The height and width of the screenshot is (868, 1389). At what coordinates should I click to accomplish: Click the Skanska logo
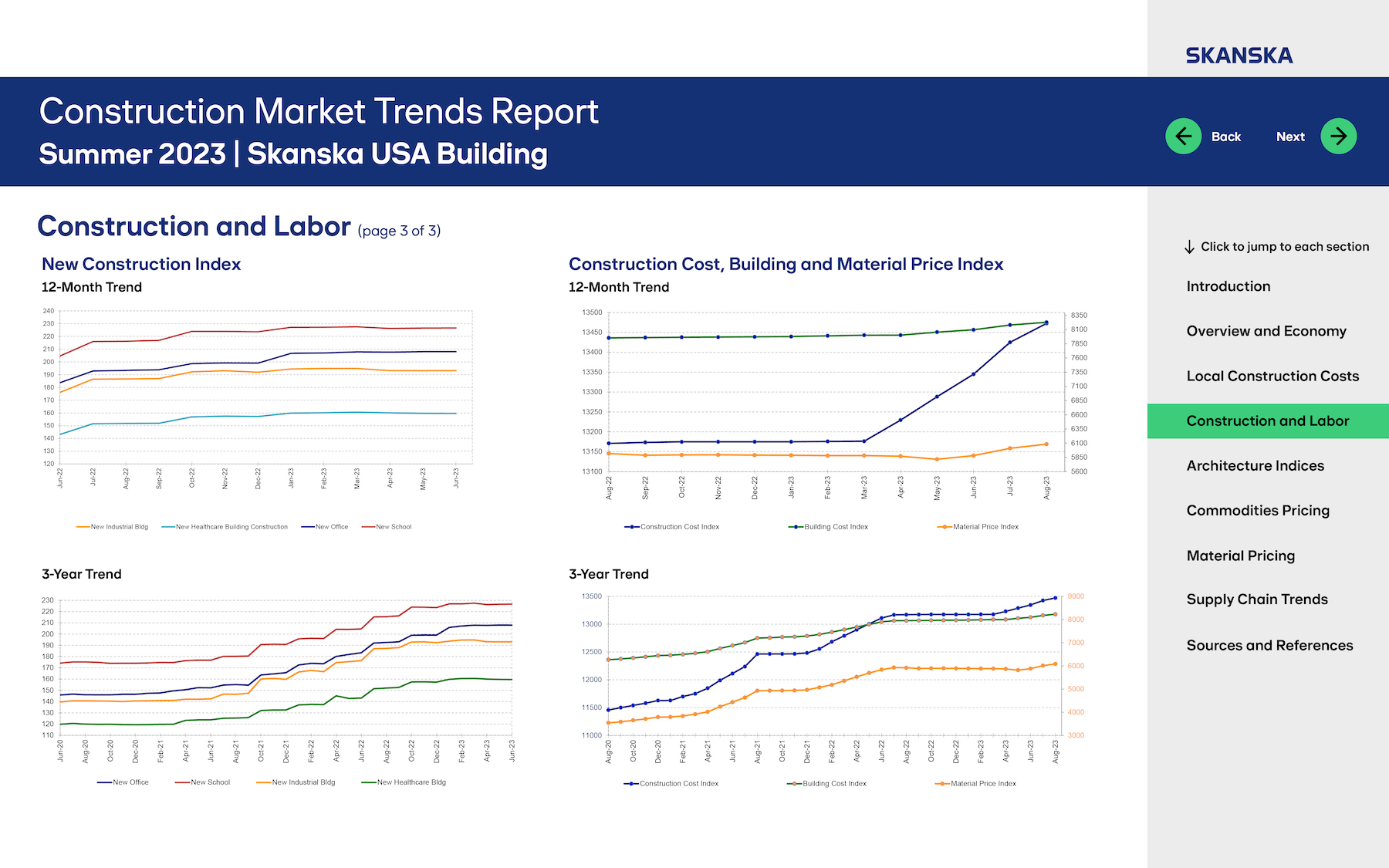click(1239, 56)
